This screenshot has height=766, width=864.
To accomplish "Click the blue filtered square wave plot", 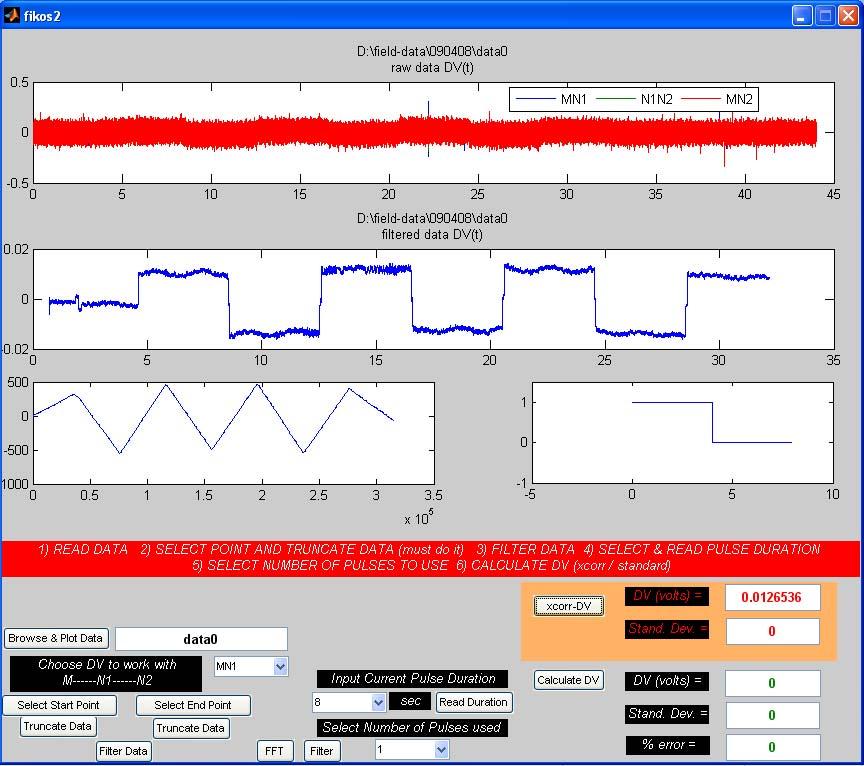I will [x=434, y=299].
